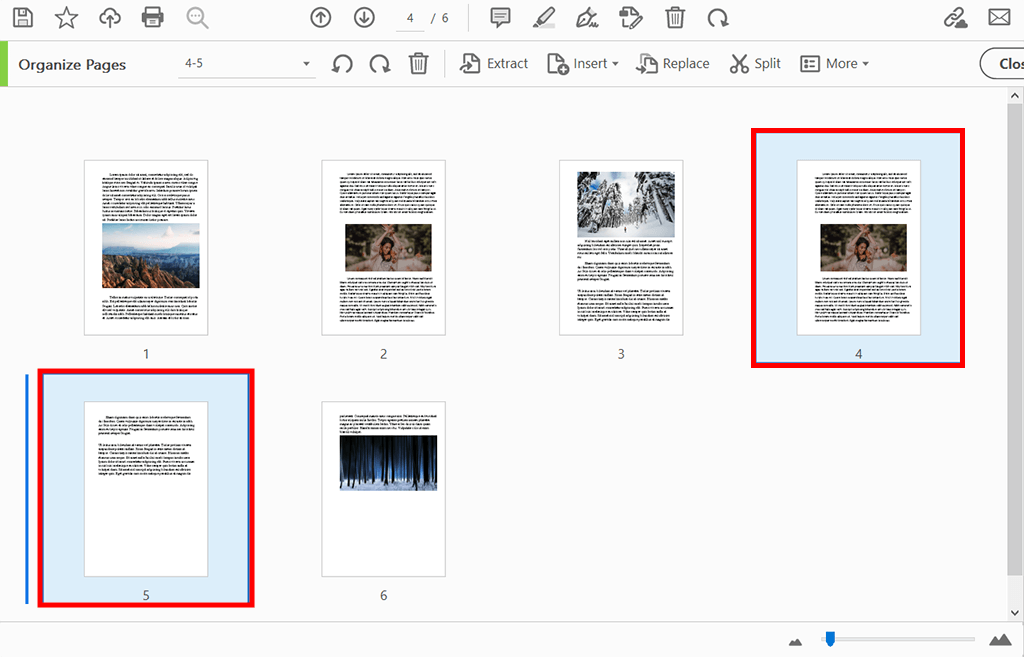Delete selected pages with the trash icon
This screenshot has width=1024, height=657.
coord(419,64)
